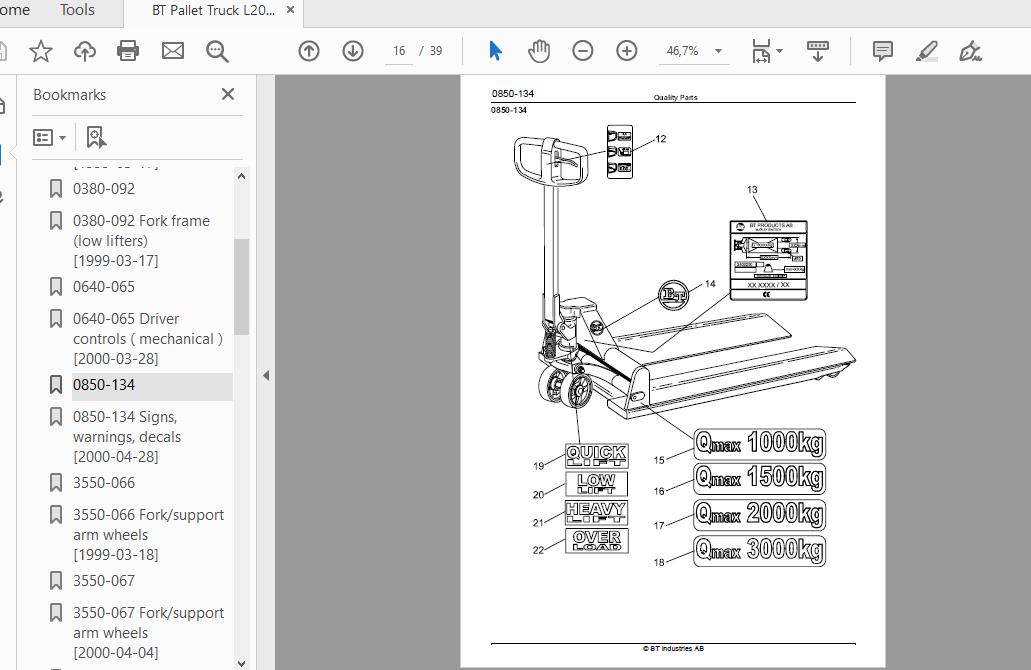This screenshot has width=1031, height=670.
Task: Open bookmark 3550-066
Action: tap(104, 483)
